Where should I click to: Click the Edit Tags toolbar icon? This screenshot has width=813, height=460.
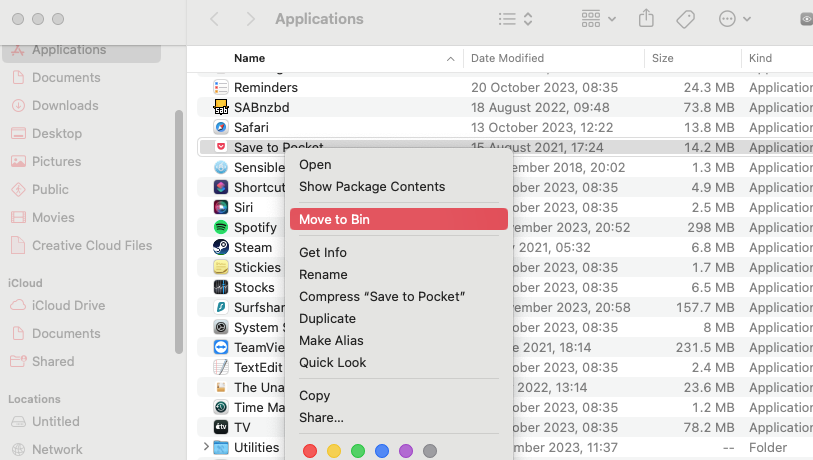(x=685, y=19)
